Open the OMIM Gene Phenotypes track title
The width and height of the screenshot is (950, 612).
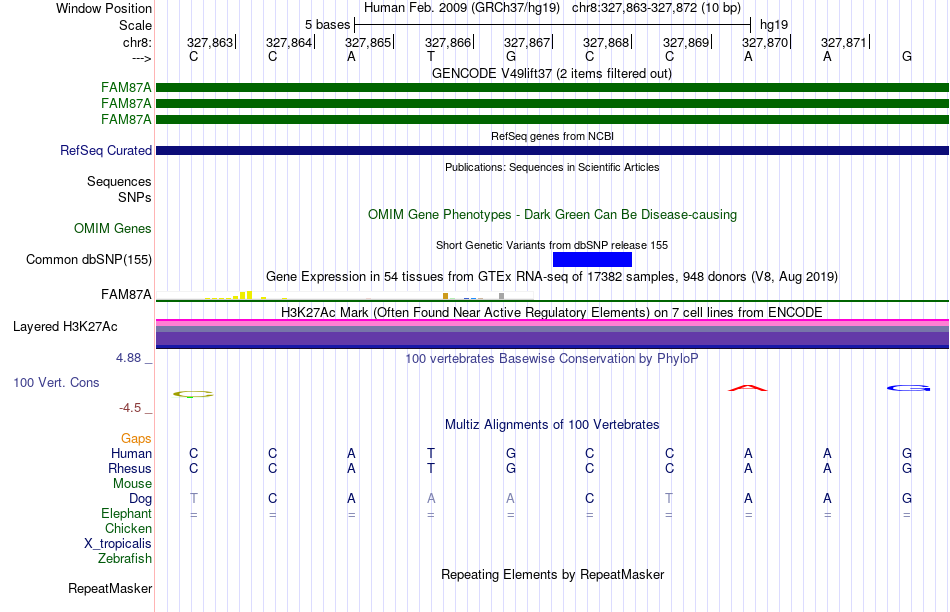[552, 215]
